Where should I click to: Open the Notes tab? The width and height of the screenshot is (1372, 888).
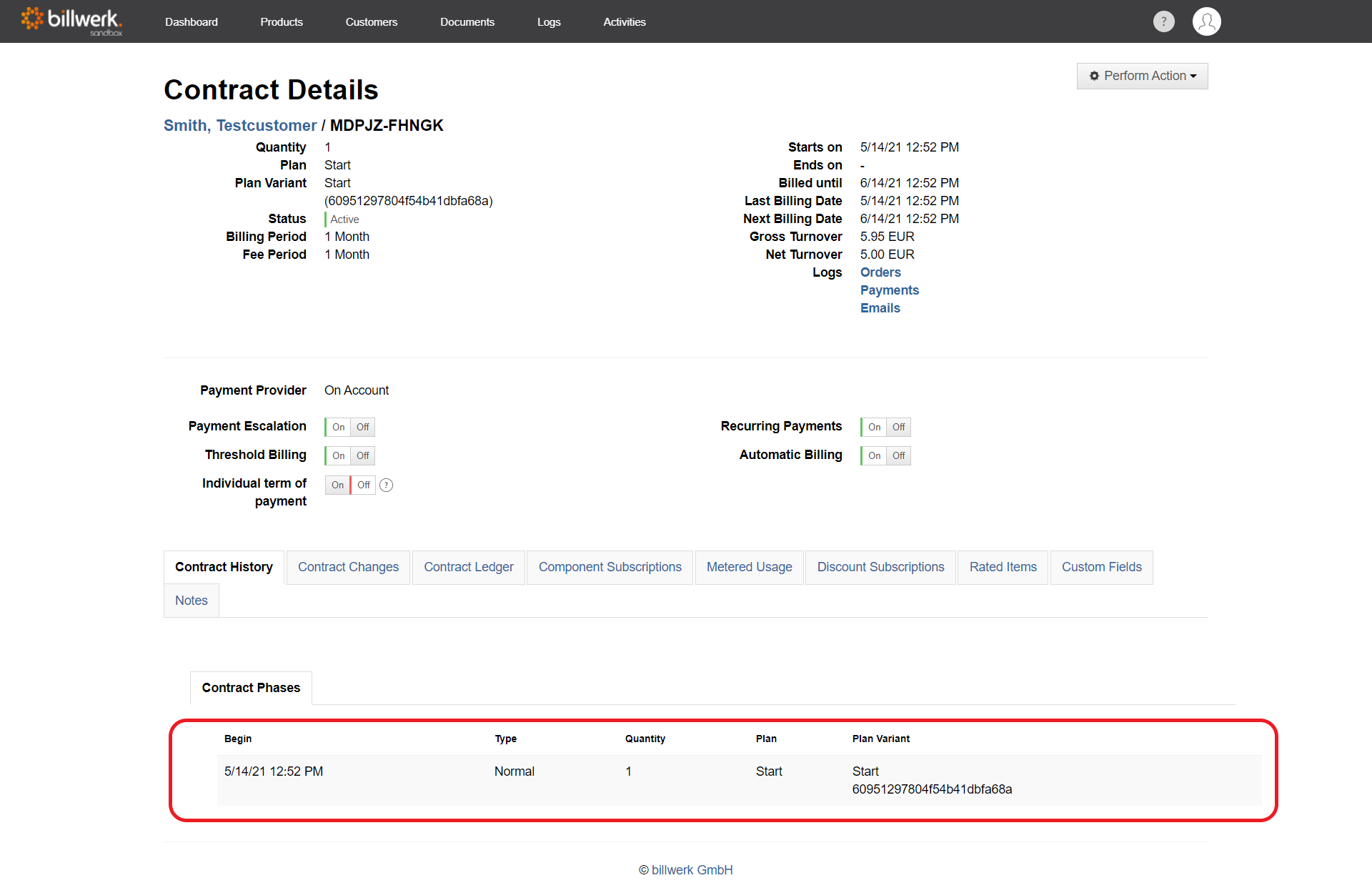[191, 601]
